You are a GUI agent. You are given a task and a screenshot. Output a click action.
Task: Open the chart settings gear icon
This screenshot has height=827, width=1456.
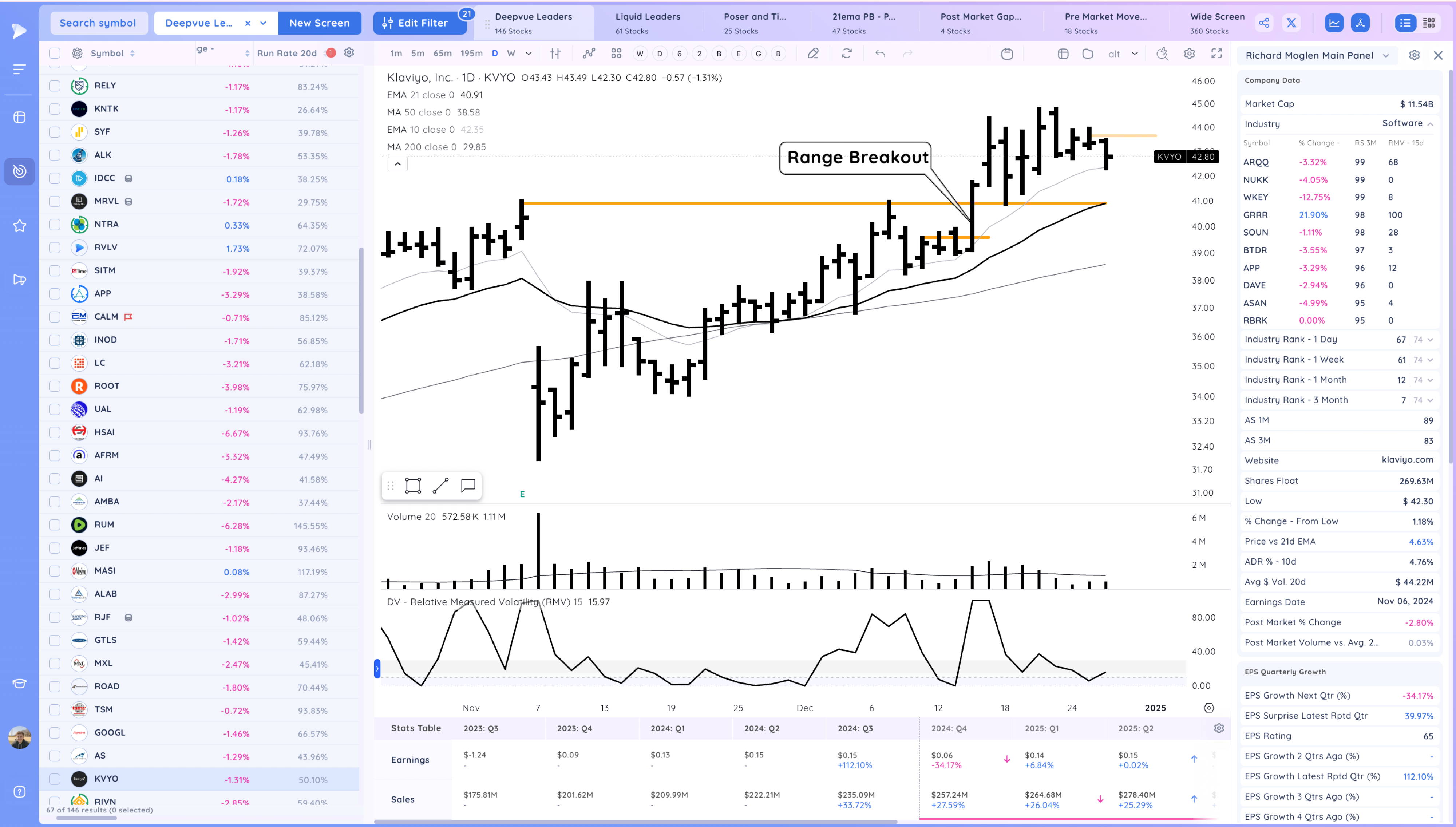pos(1189,54)
